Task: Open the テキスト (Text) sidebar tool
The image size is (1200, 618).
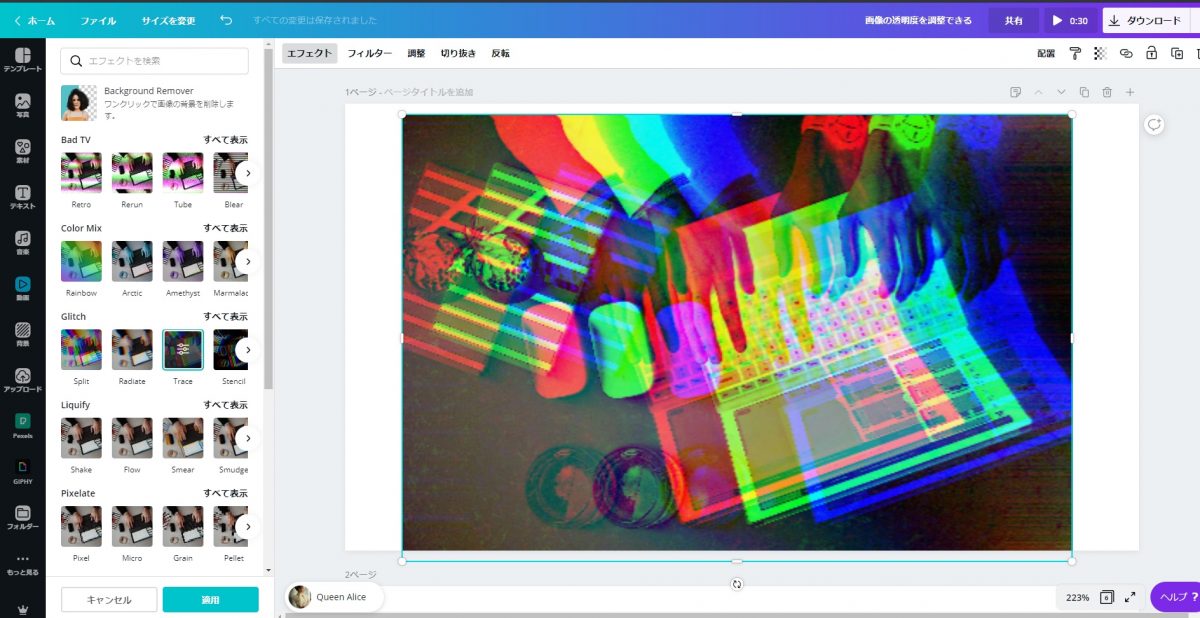Action: 22,197
